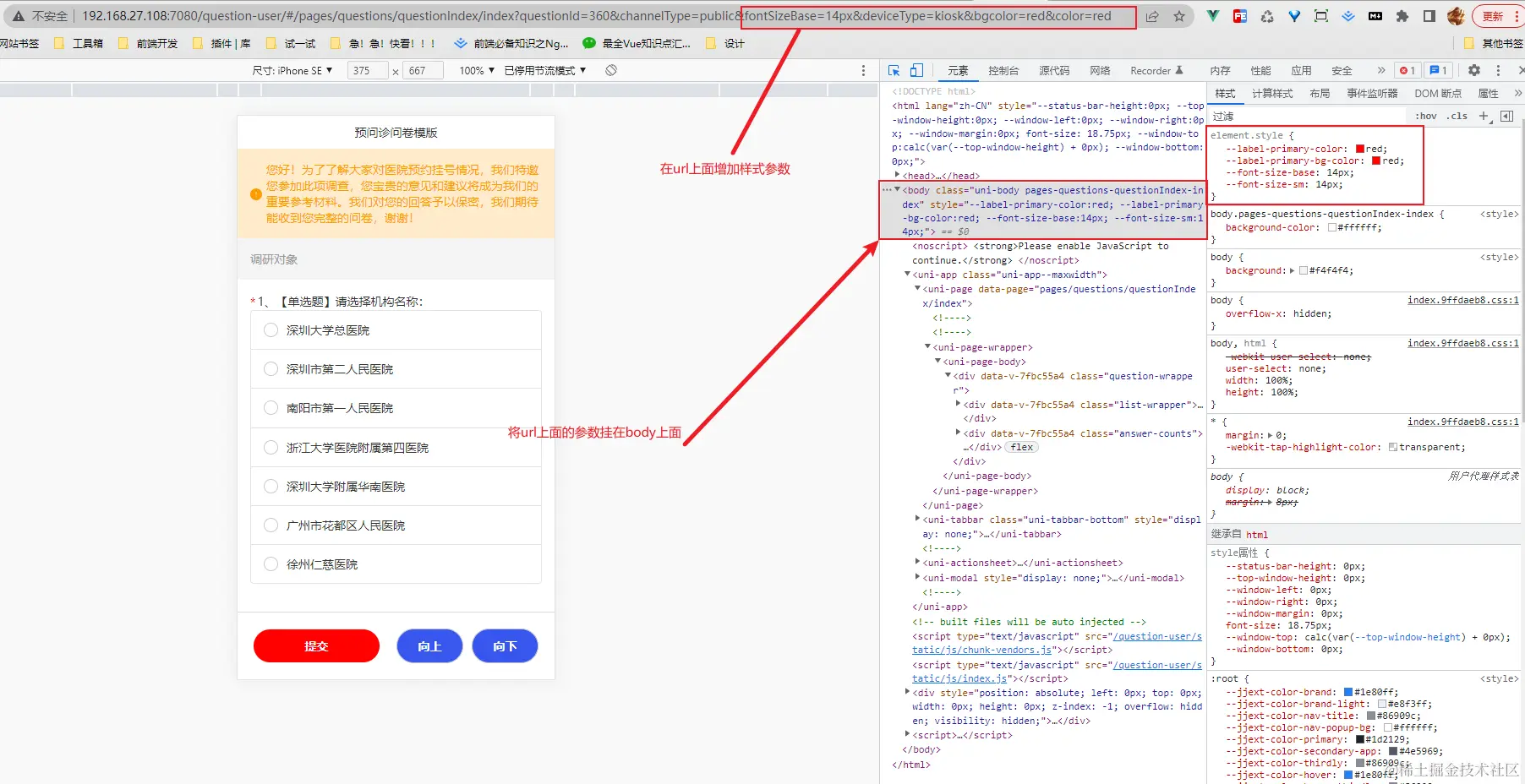Click the #f4f4f4 background color swatch
This screenshot has width=1525, height=784.
tap(1303, 270)
